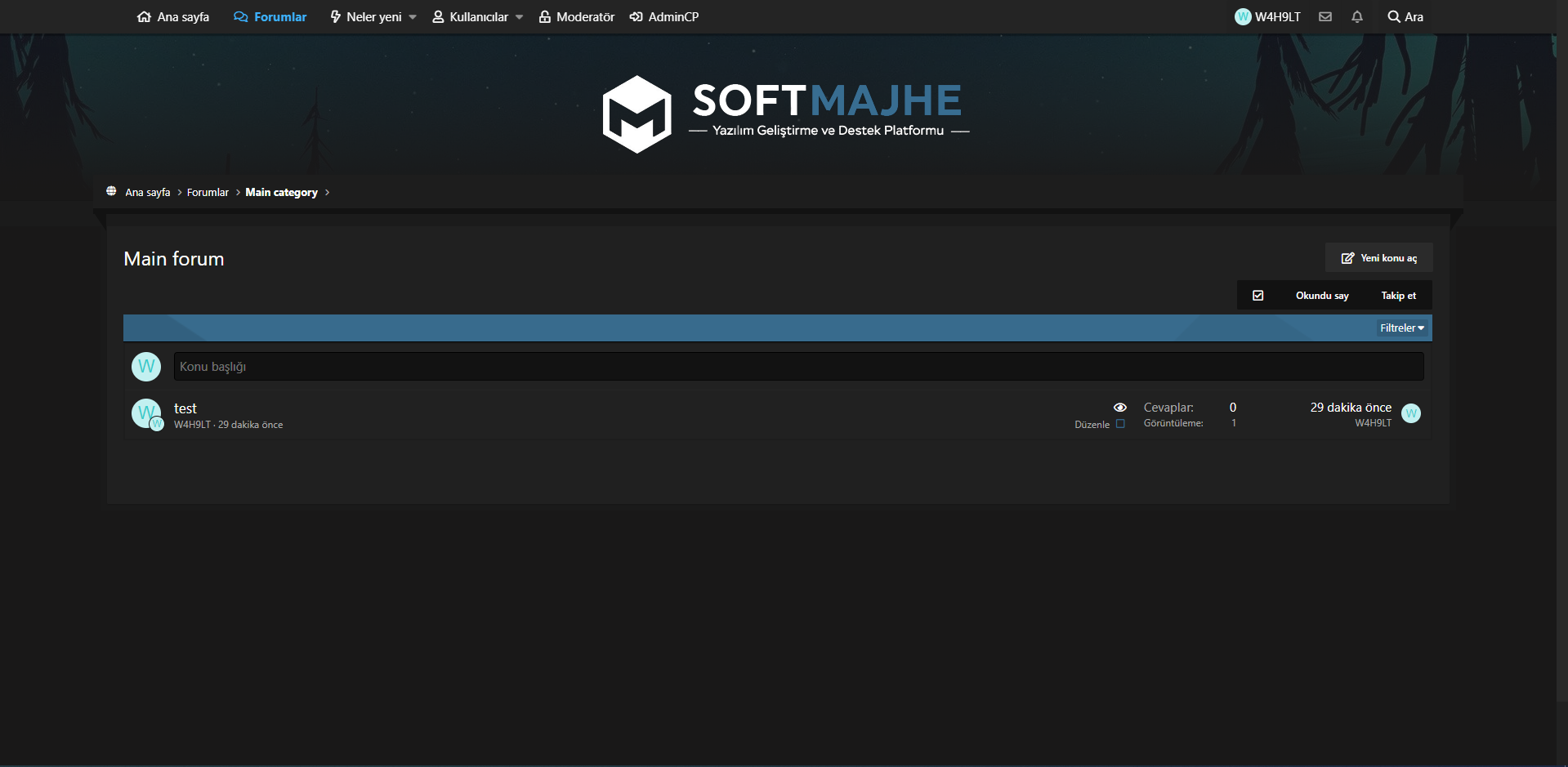This screenshot has height=767, width=1568.
Task: Switch to the Forumlar menu item
Action: [279, 16]
